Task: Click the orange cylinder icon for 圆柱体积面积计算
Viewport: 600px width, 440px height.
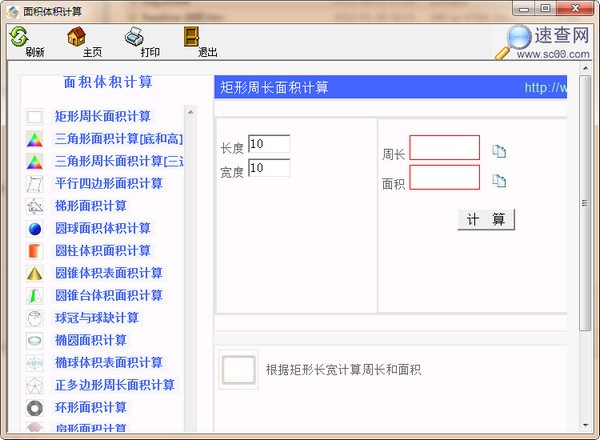Action: pos(35,251)
